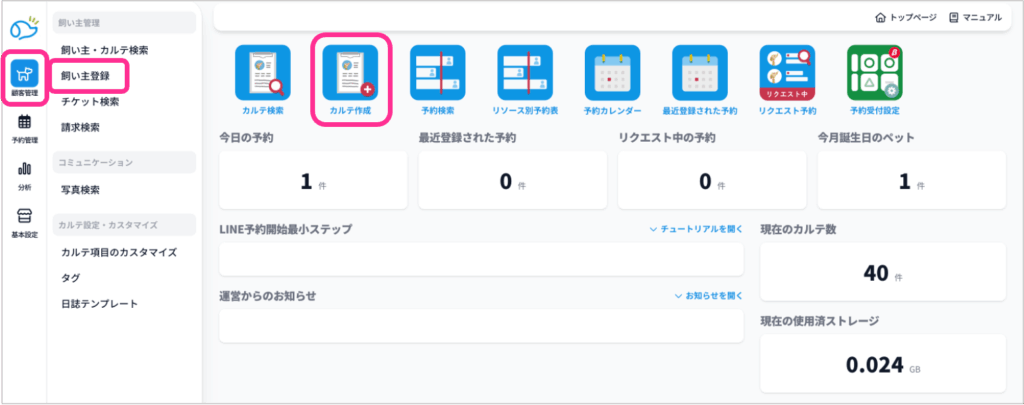Switch to 予約管理 in the sidebar
Viewport: 1024px width, 405px height.
click(25, 130)
